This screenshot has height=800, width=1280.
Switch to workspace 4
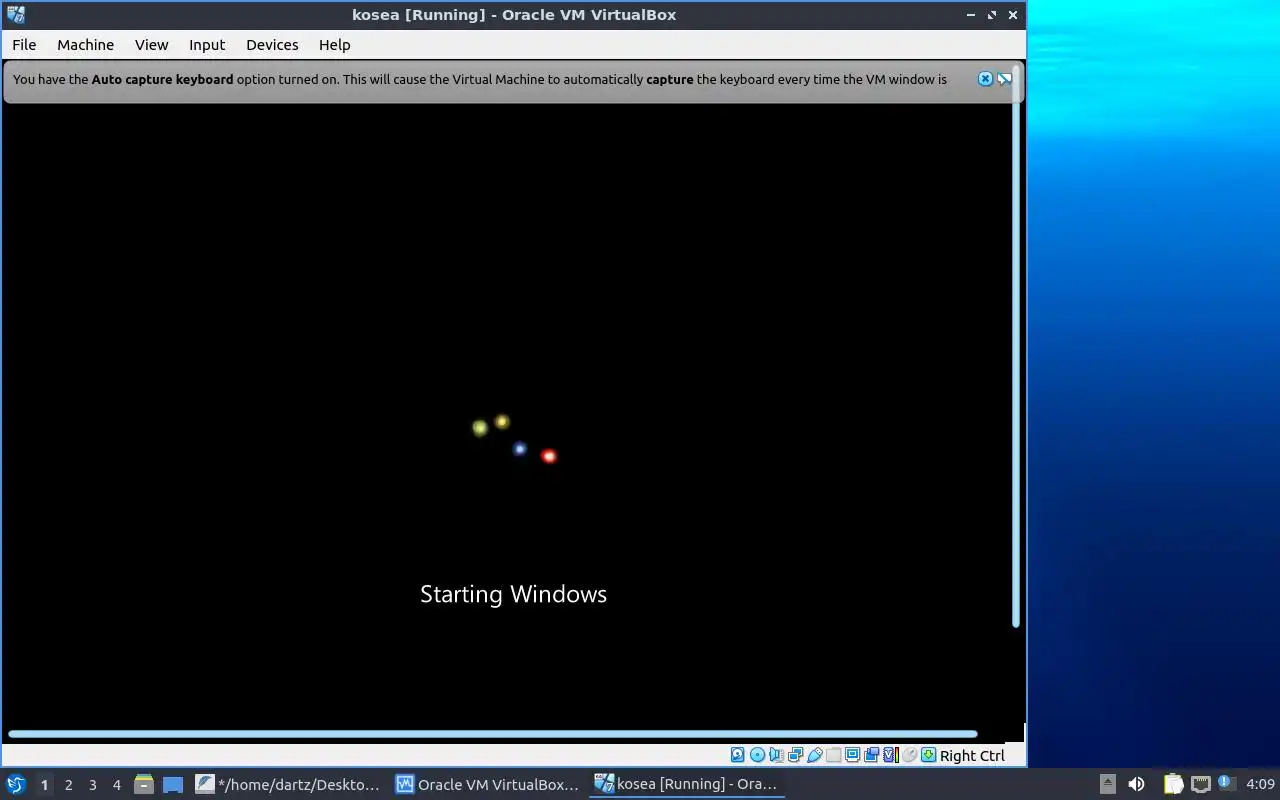116,785
